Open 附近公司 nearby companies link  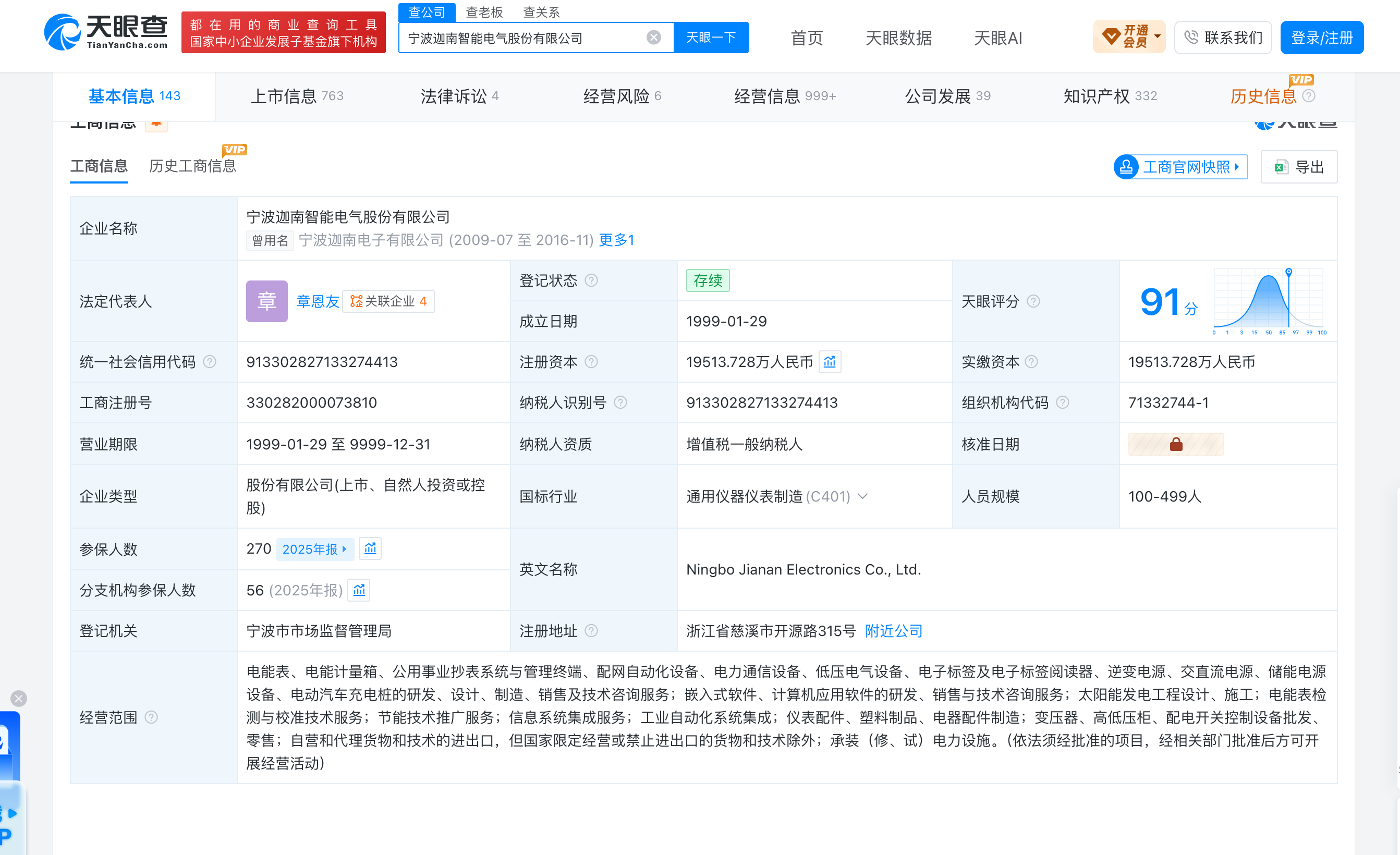point(893,631)
